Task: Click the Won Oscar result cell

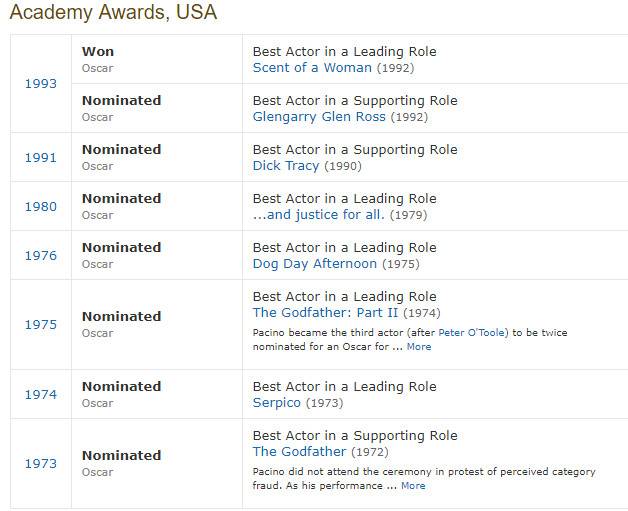Action: pyautogui.click(x=156, y=59)
